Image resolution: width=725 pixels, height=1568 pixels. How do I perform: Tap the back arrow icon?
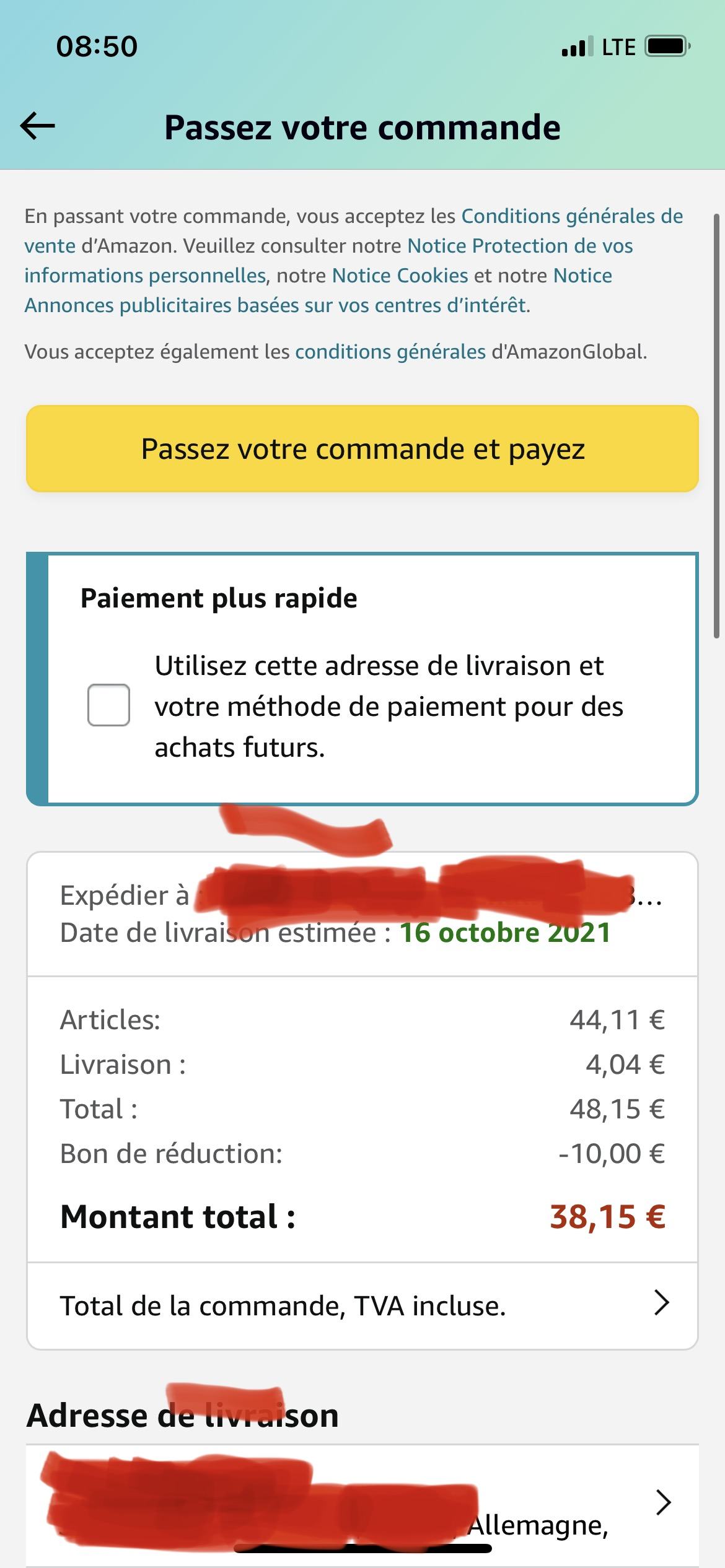(x=38, y=126)
